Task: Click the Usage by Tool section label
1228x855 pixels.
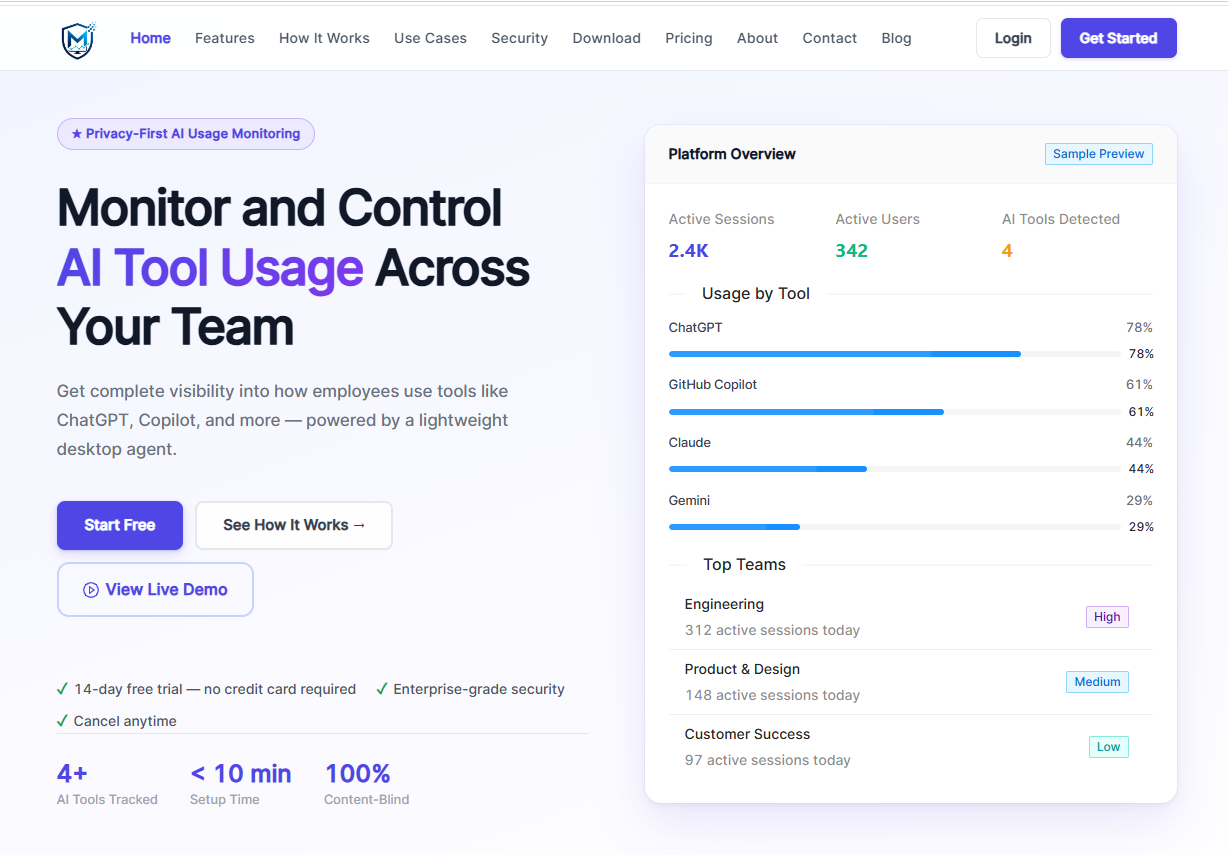Action: click(756, 294)
